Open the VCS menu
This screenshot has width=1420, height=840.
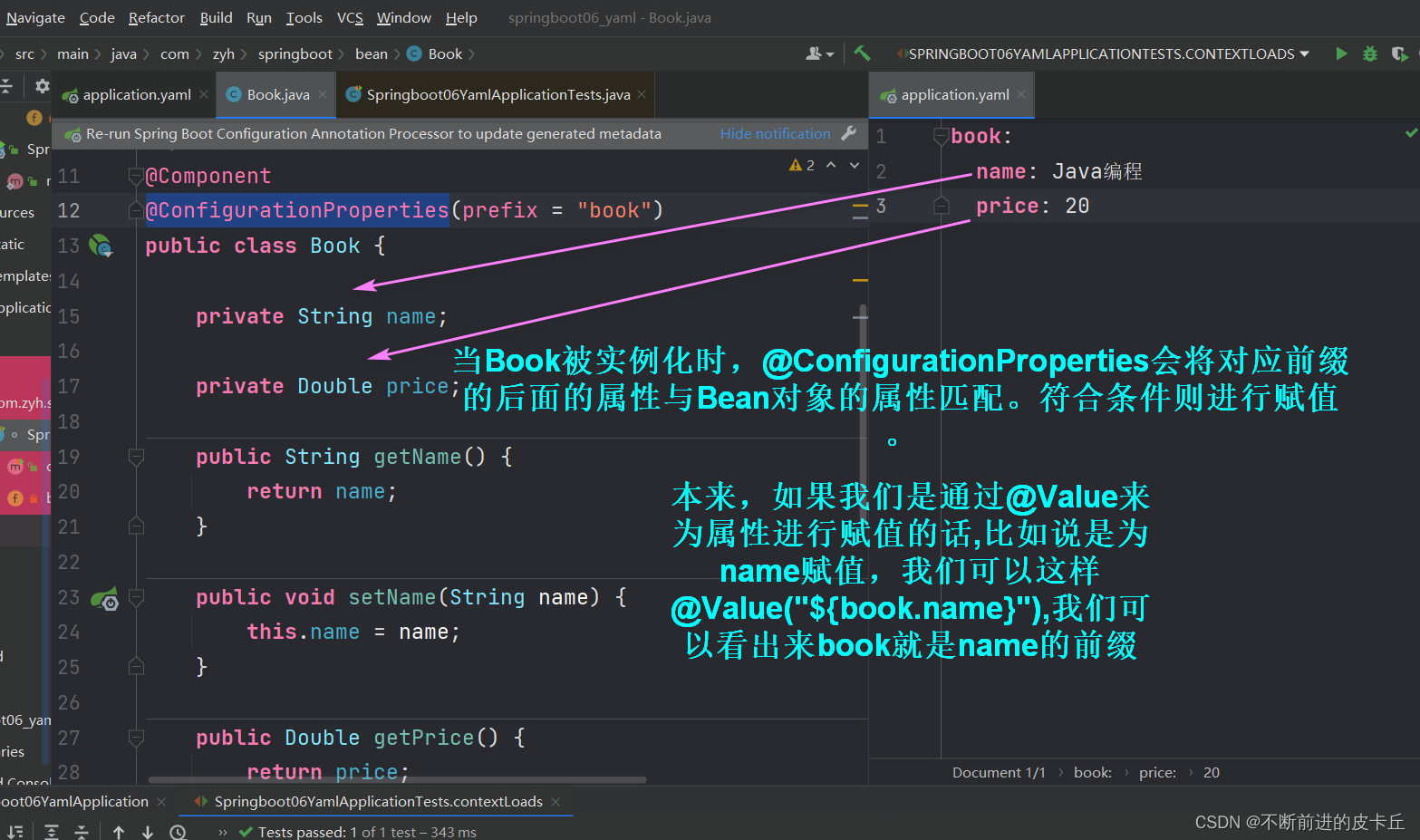[x=350, y=18]
